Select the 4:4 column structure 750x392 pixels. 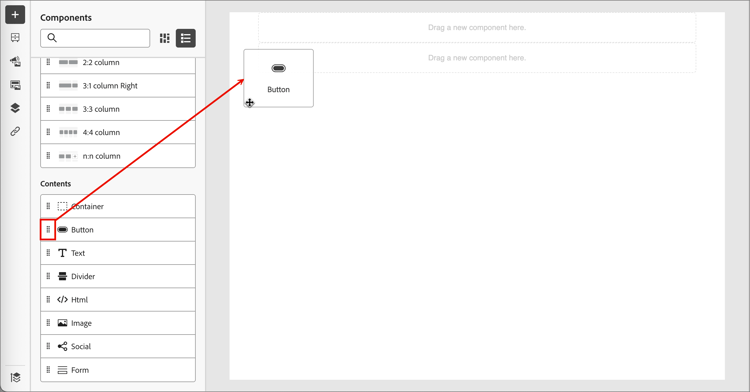[118, 132]
